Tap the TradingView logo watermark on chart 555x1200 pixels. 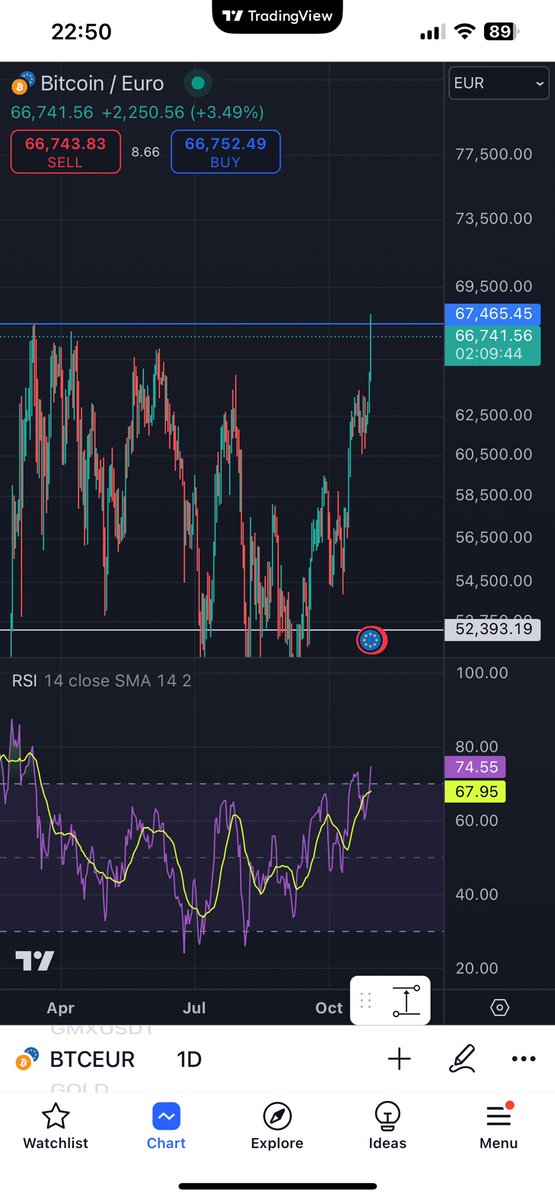34,960
